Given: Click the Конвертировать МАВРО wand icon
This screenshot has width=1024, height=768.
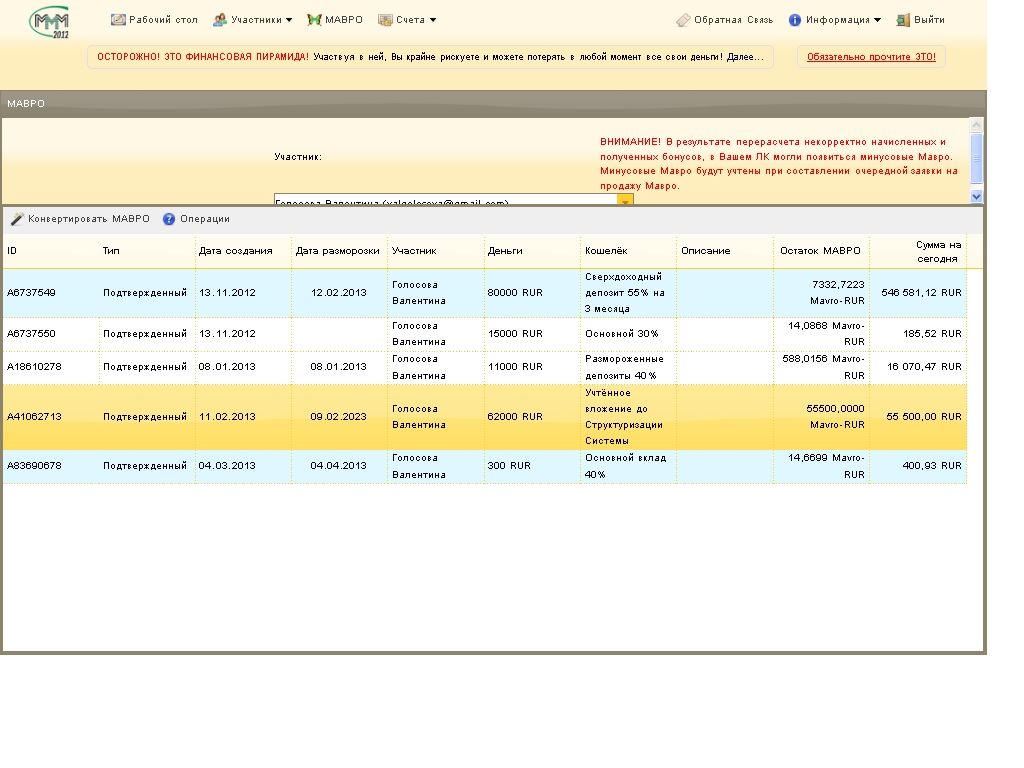Looking at the screenshot, I should click(x=17, y=219).
